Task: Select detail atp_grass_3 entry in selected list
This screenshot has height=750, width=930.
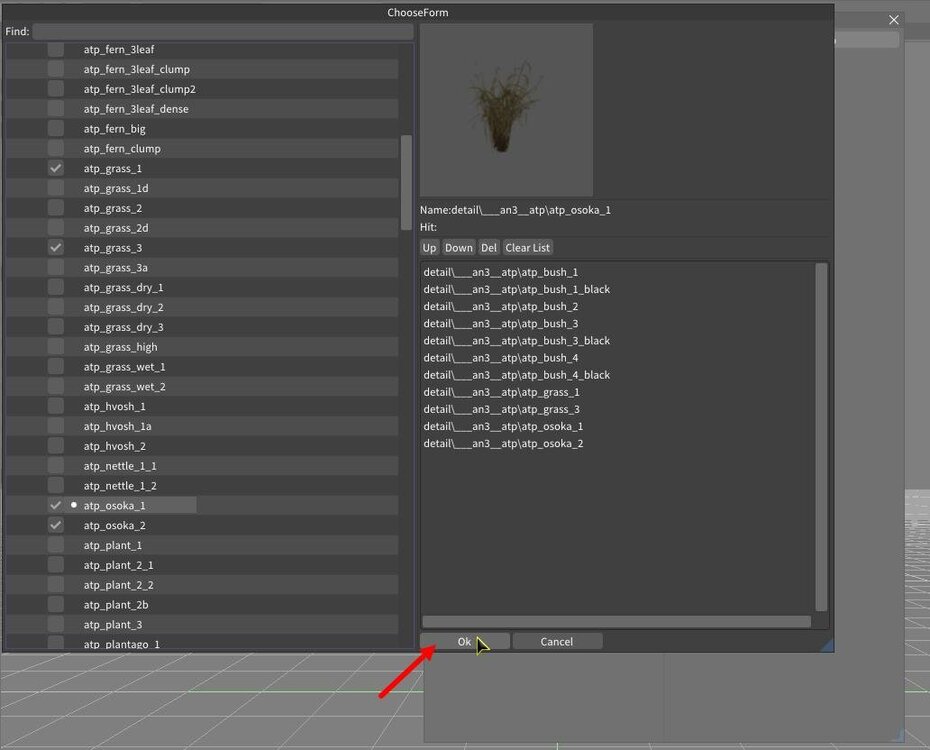Action: click(x=501, y=410)
